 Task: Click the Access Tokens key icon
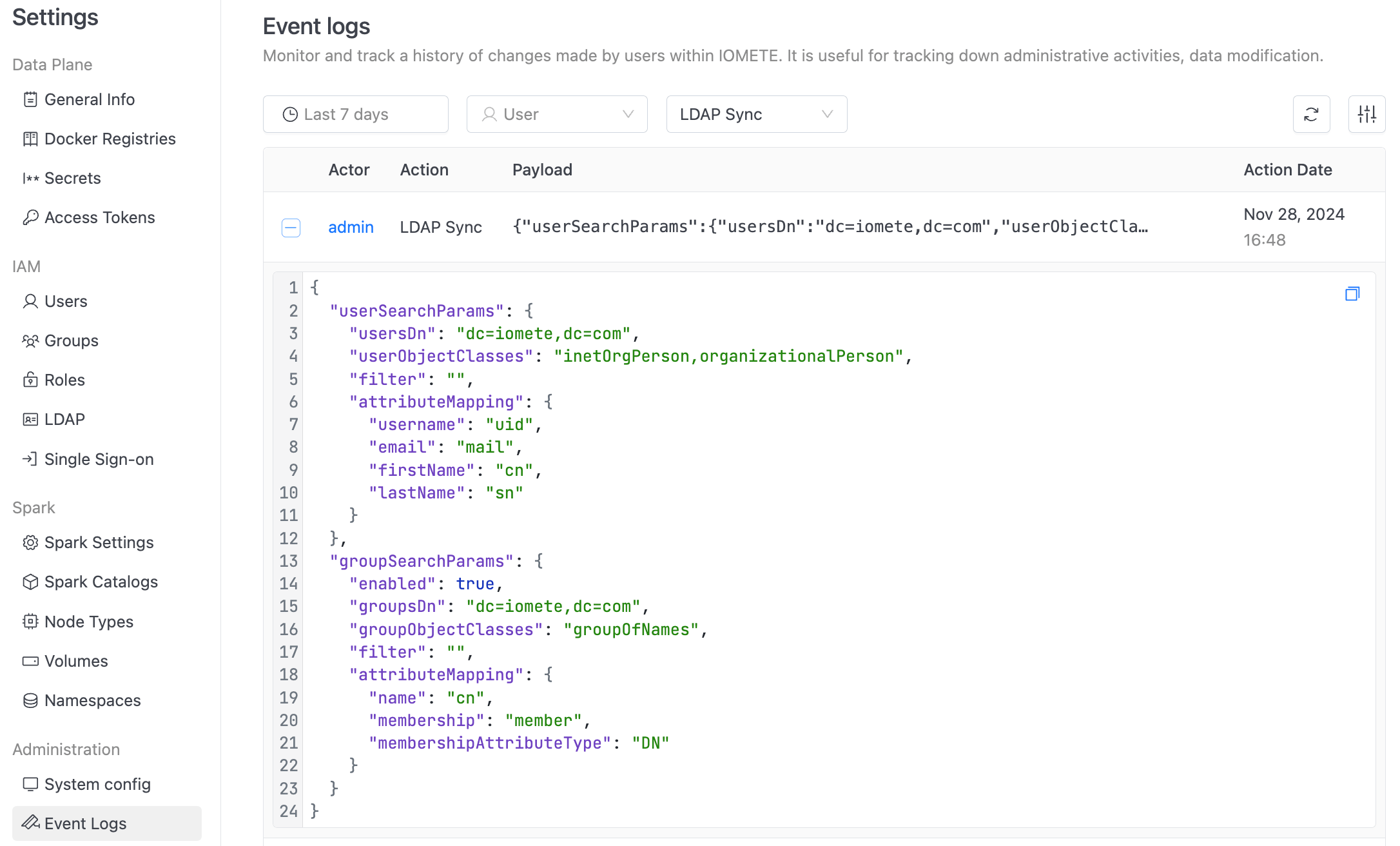point(30,217)
